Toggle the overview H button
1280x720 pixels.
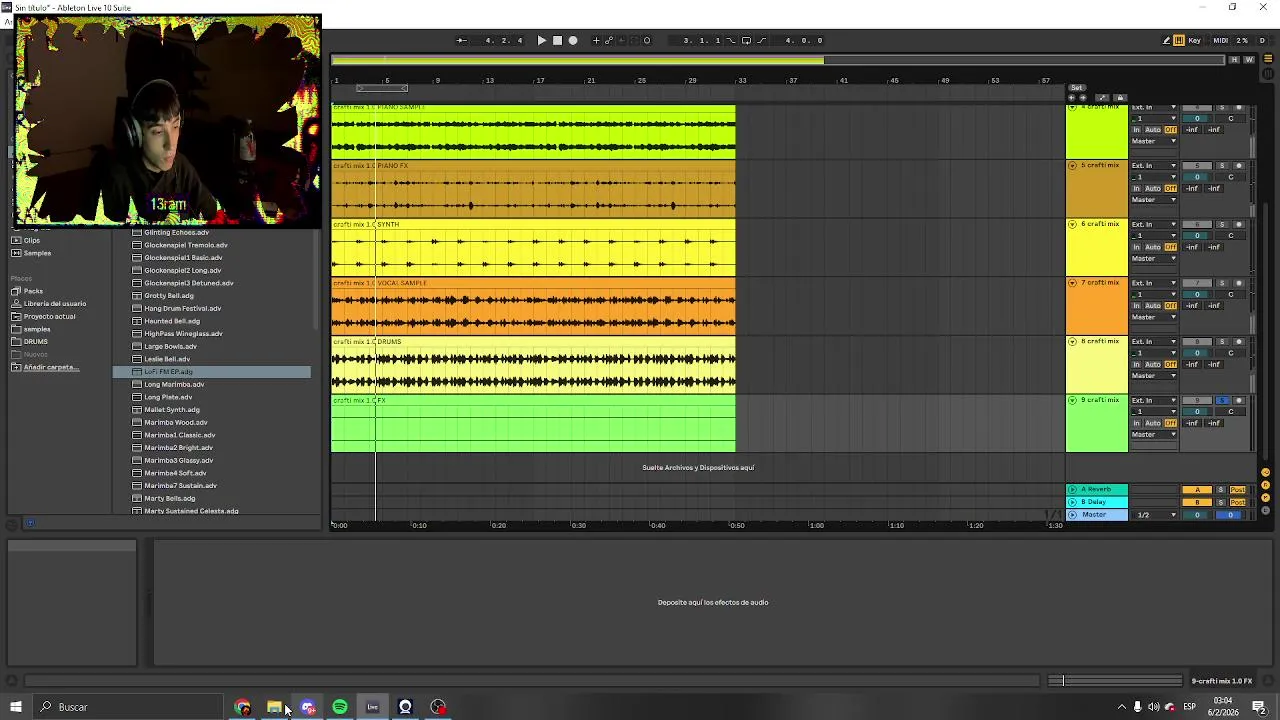[x=1234, y=60]
